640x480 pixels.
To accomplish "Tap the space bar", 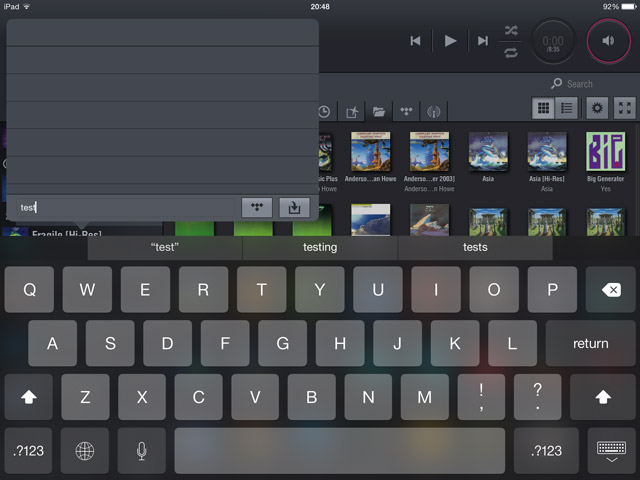I will [x=340, y=451].
